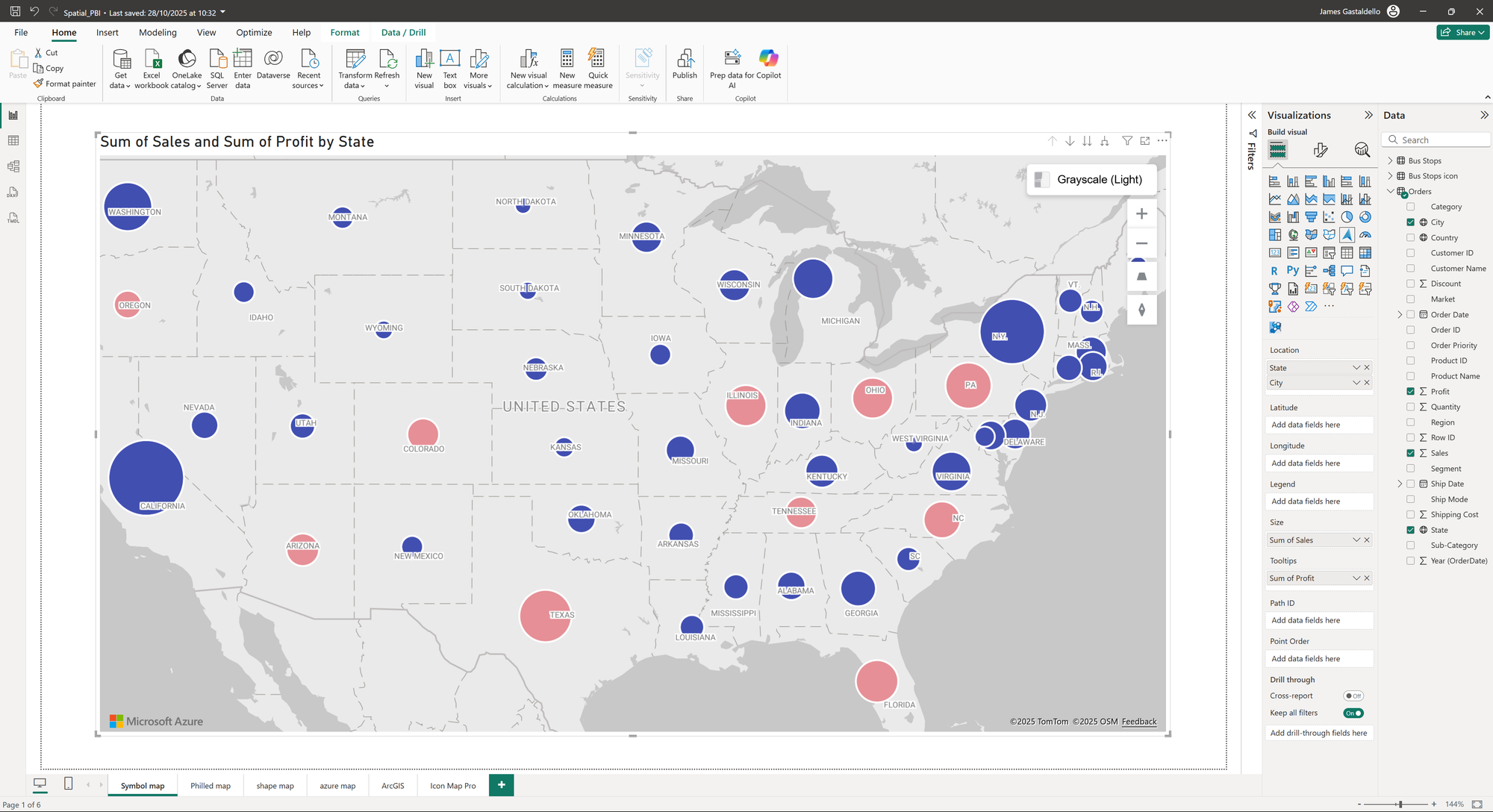Image resolution: width=1493 pixels, height=812 pixels.
Task: Open the Modeling ribbon tab
Action: [158, 33]
